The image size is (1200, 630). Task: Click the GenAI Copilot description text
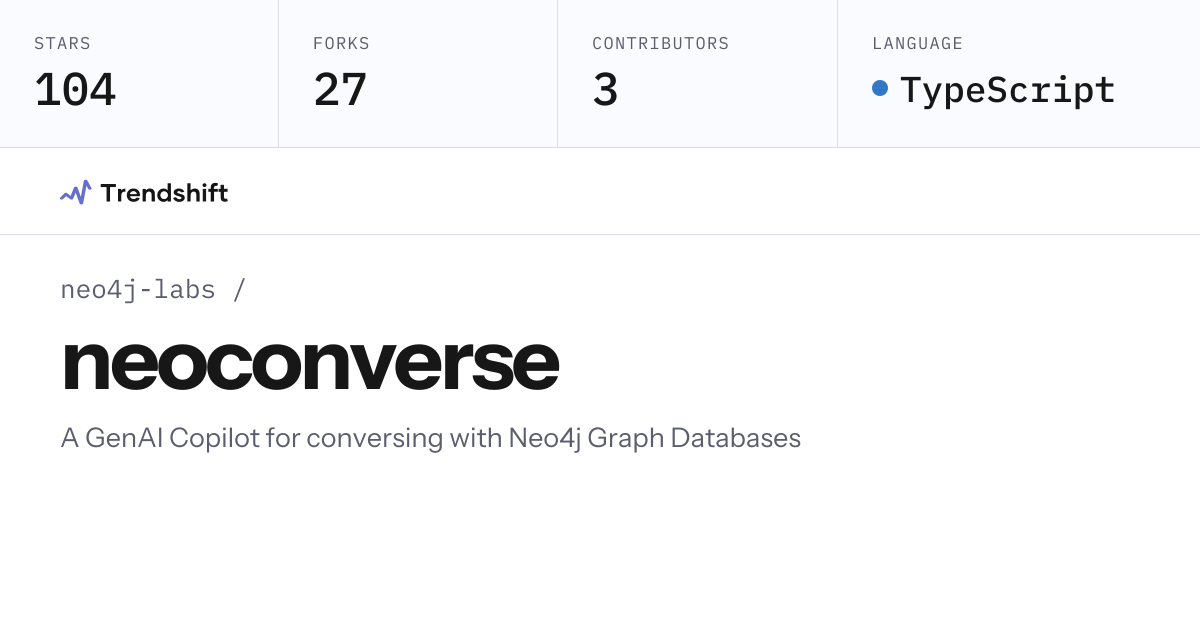[x=431, y=438]
